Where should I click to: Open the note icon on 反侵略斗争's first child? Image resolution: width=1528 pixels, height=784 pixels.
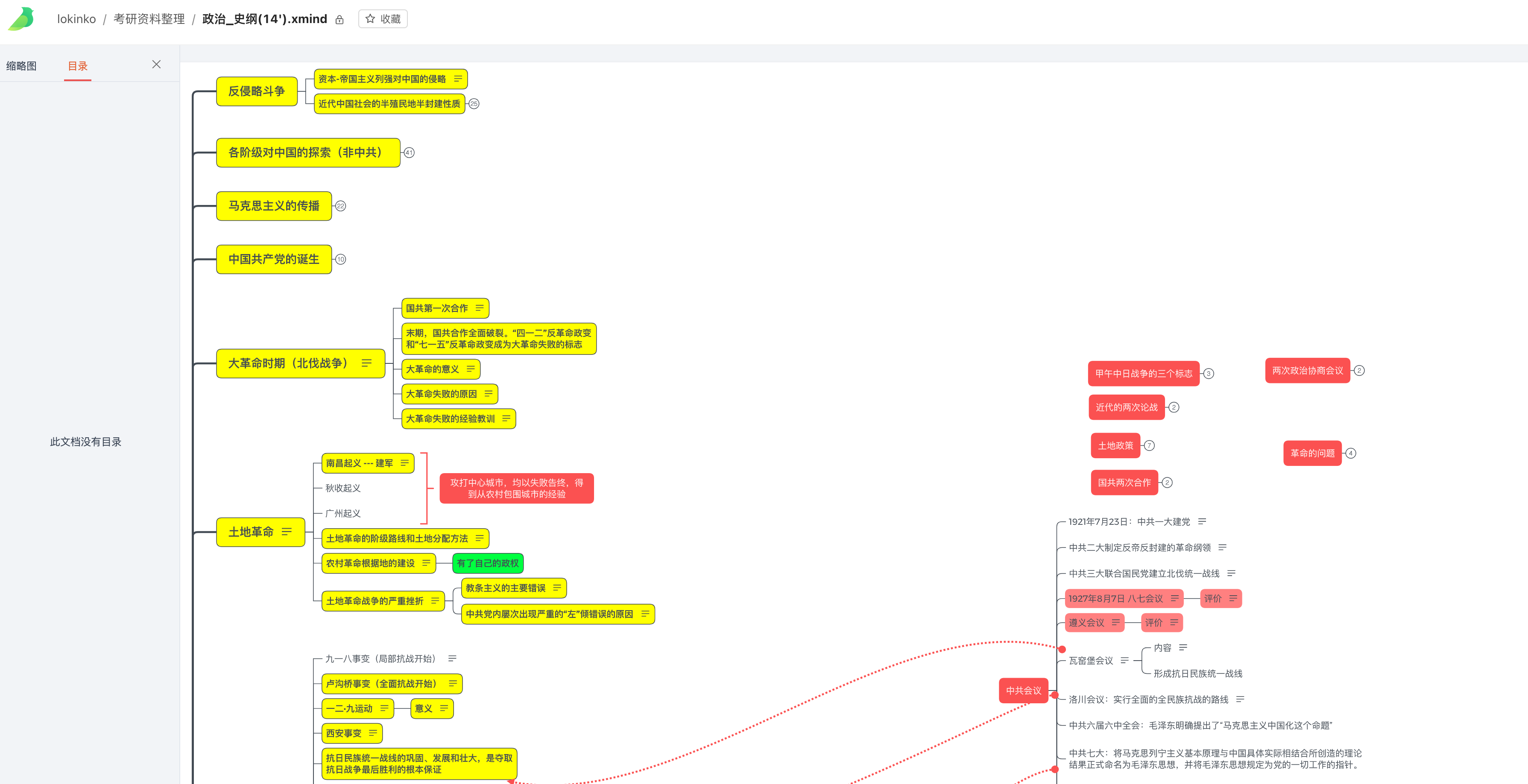point(458,79)
